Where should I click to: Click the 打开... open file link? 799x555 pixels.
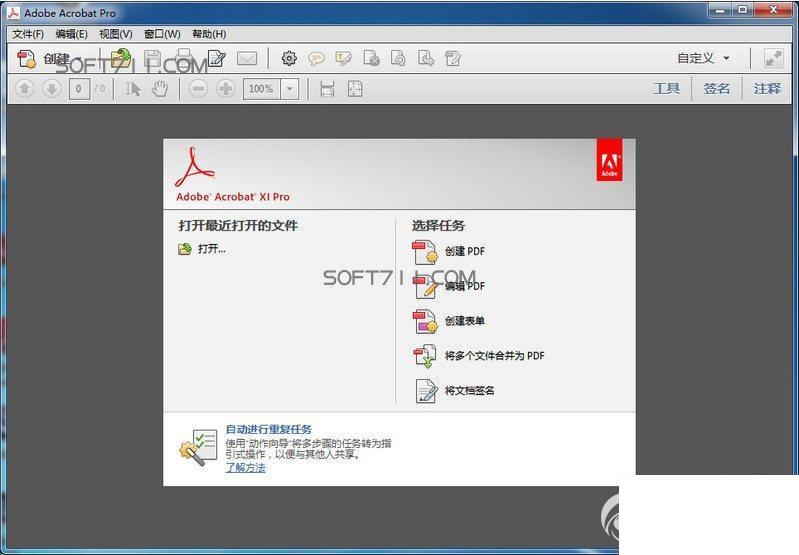[x=202, y=249]
